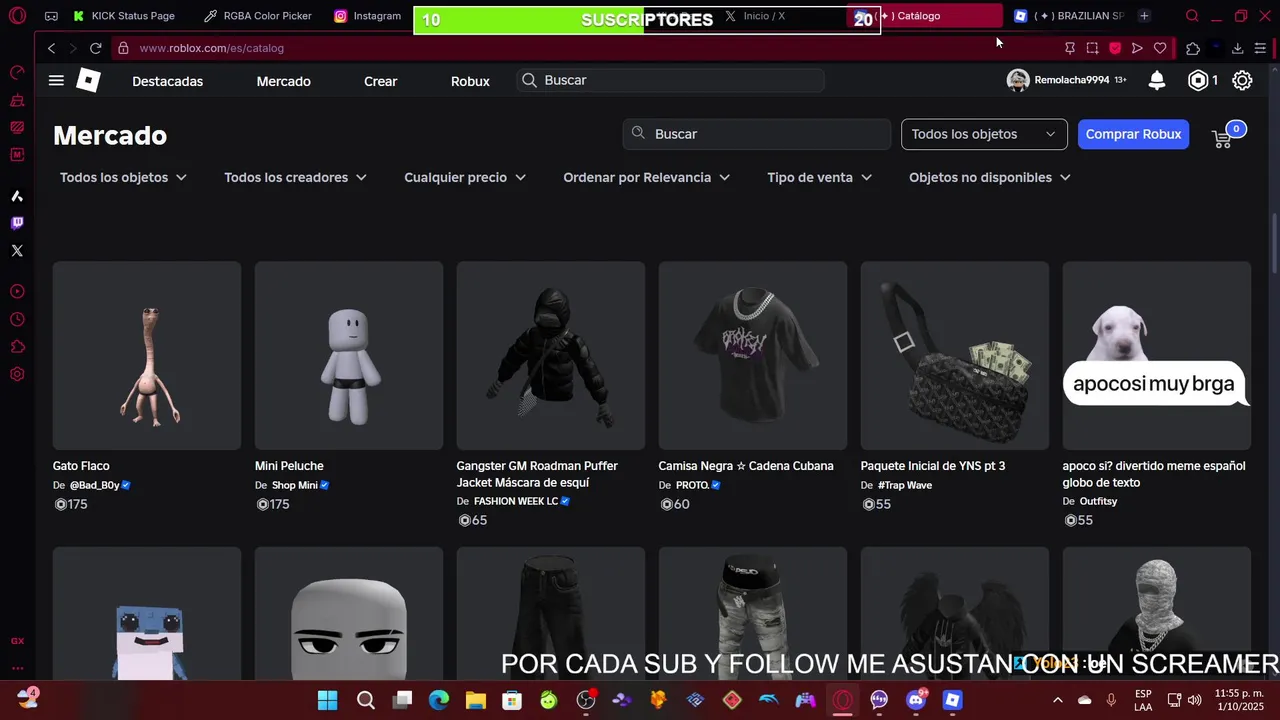This screenshot has height=720, width=1280.
Task: Open sidebar settings gear in Opera sidebar
Action: point(17,375)
